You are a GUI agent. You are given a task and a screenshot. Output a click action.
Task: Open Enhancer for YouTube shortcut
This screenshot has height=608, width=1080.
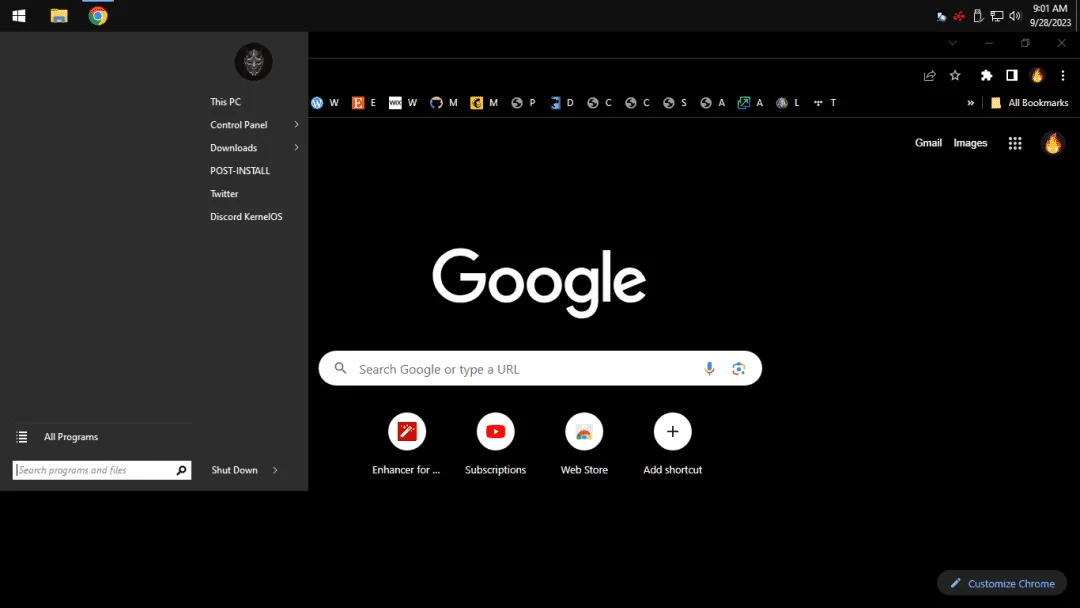tap(406, 444)
